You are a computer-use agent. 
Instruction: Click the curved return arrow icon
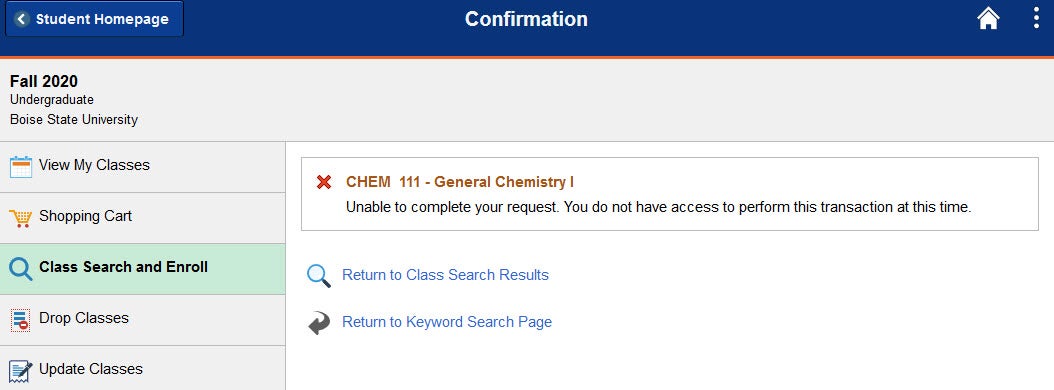(319, 323)
